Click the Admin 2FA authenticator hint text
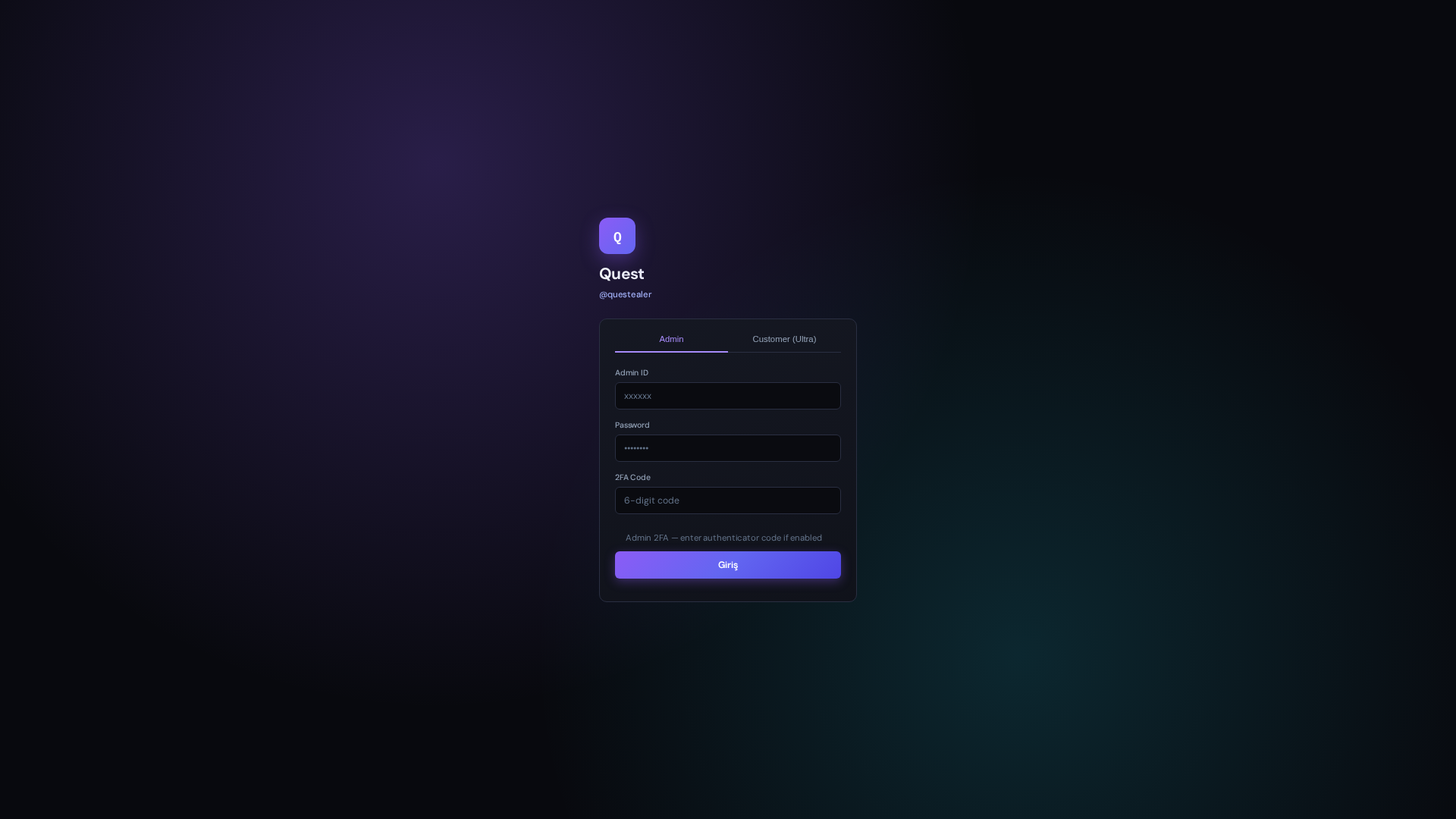 pos(723,538)
